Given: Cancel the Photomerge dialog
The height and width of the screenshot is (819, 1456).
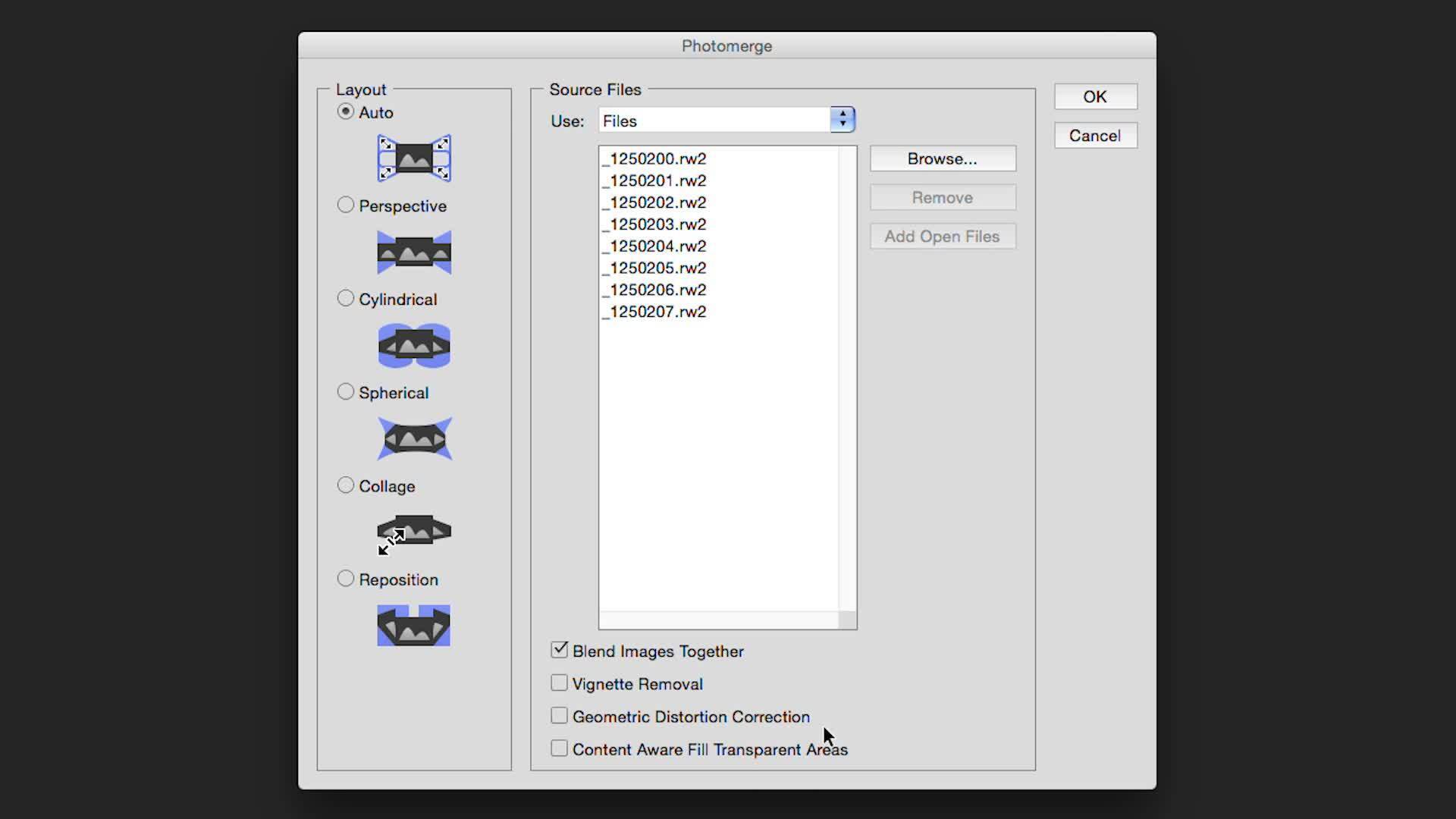Looking at the screenshot, I should 1095,136.
